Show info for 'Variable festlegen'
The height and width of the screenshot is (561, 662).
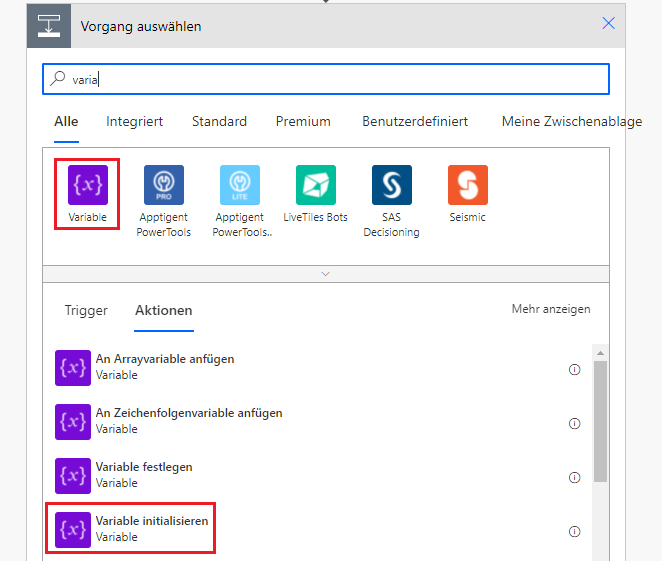tap(575, 477)
